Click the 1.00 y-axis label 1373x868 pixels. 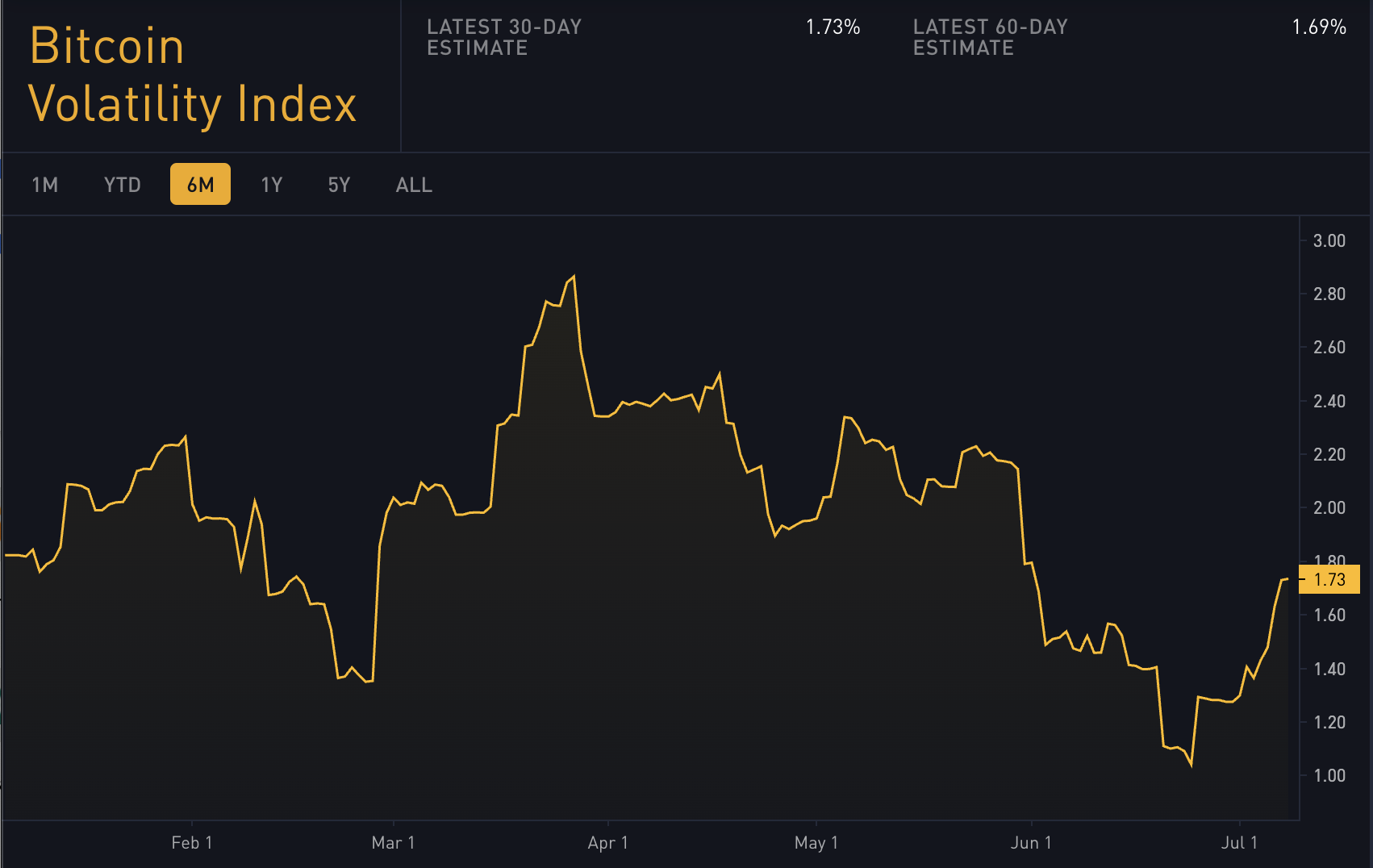[1329, 775]
